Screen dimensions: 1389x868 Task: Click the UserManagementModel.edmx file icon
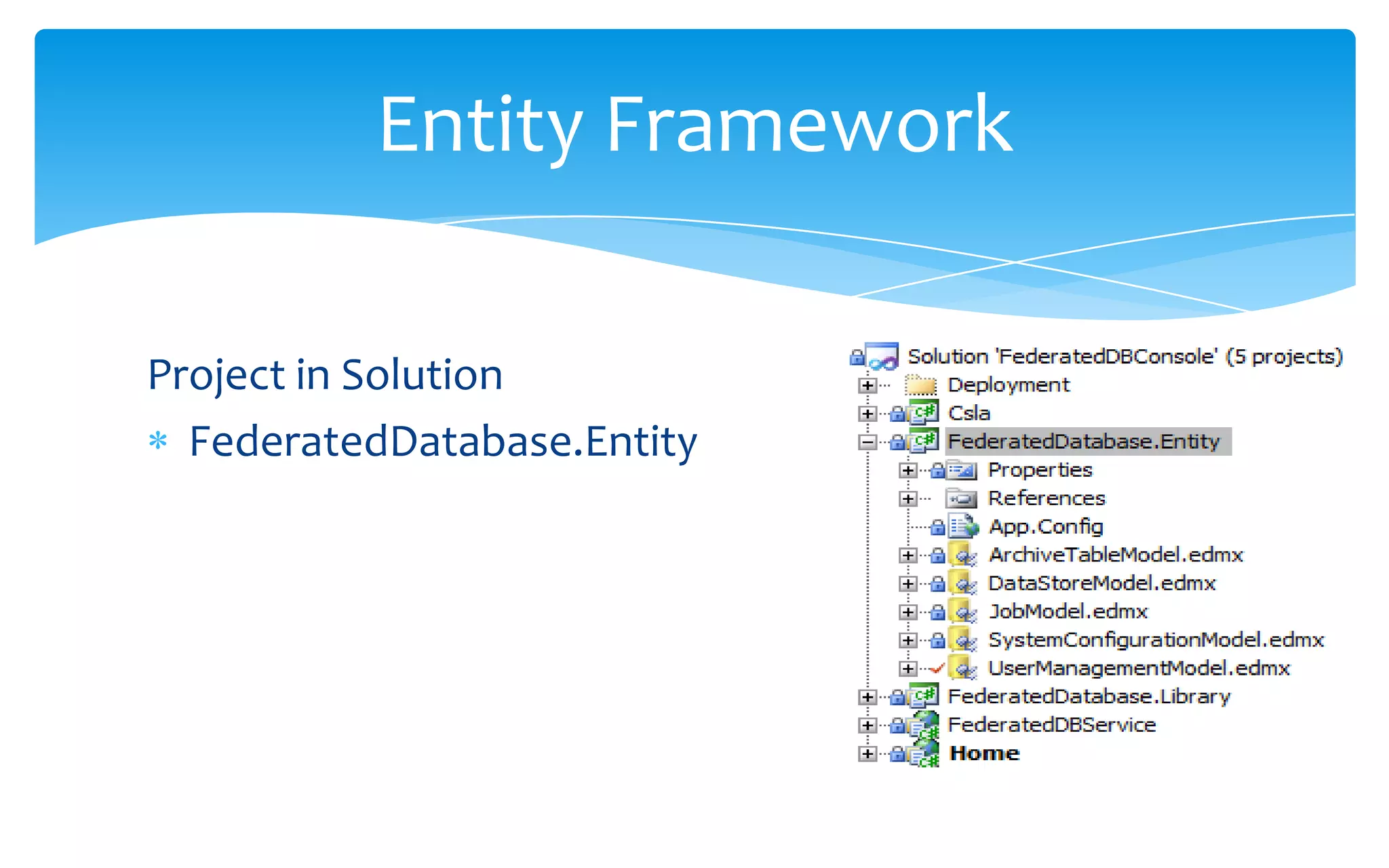click(x=962, y=669)
